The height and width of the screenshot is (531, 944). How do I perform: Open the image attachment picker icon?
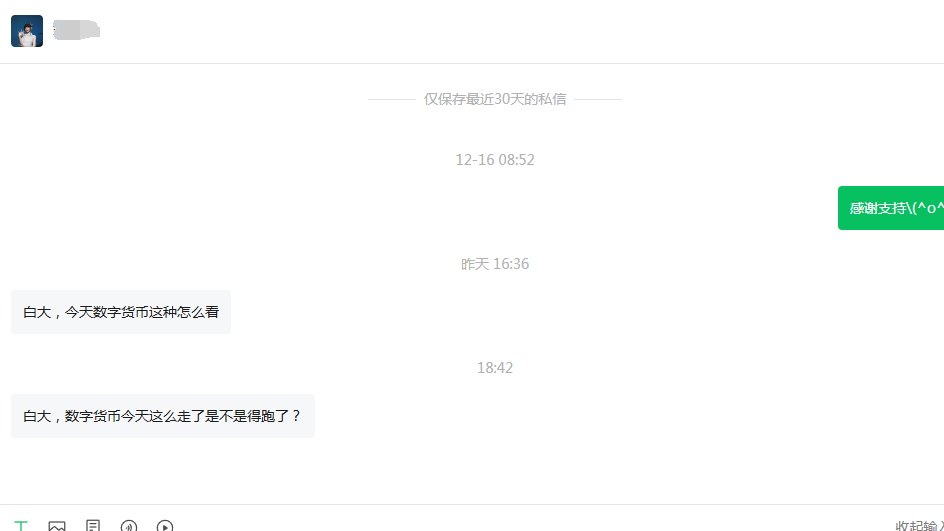pos(57,526)
